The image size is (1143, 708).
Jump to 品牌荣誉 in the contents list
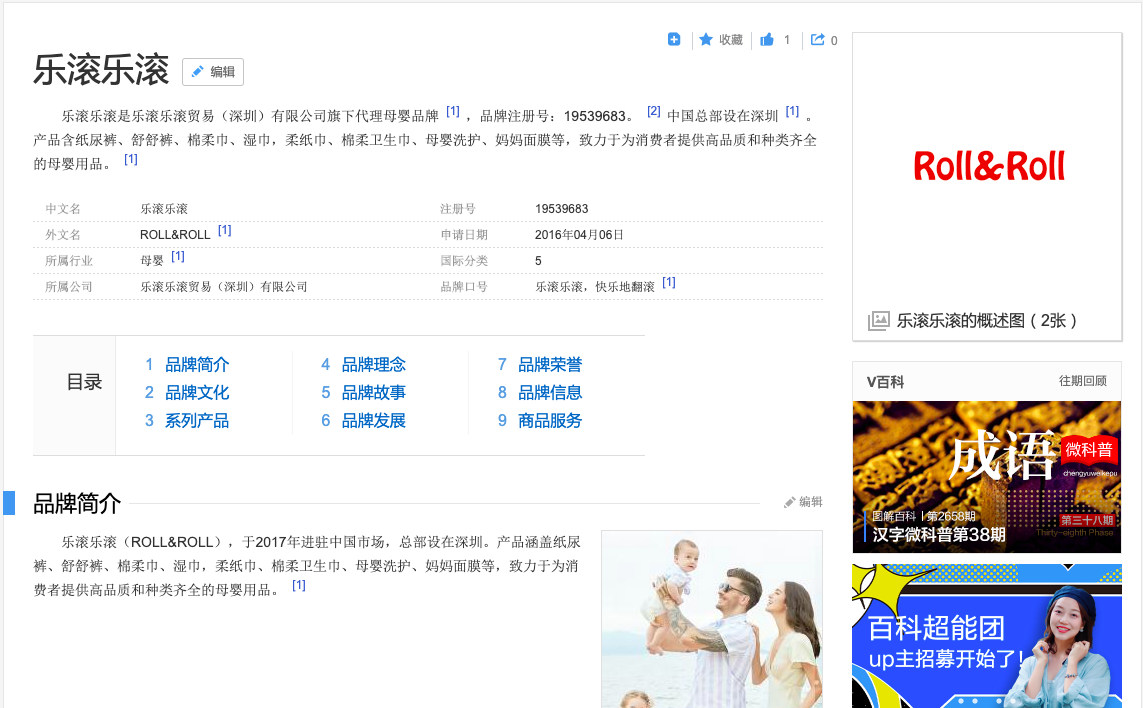pyautogui.click(x=550, y=365)
